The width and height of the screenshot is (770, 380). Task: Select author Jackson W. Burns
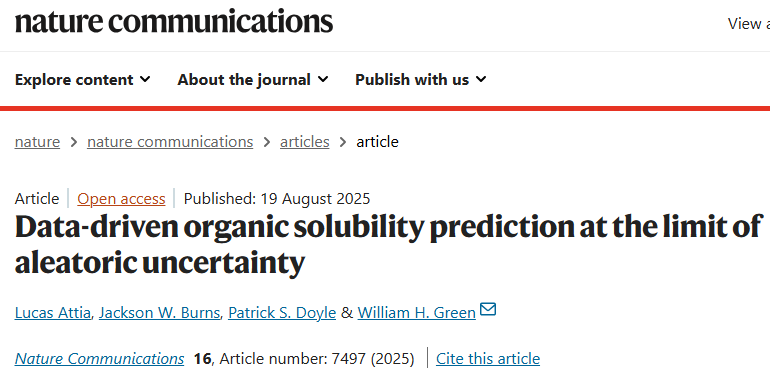pos(159,313)
